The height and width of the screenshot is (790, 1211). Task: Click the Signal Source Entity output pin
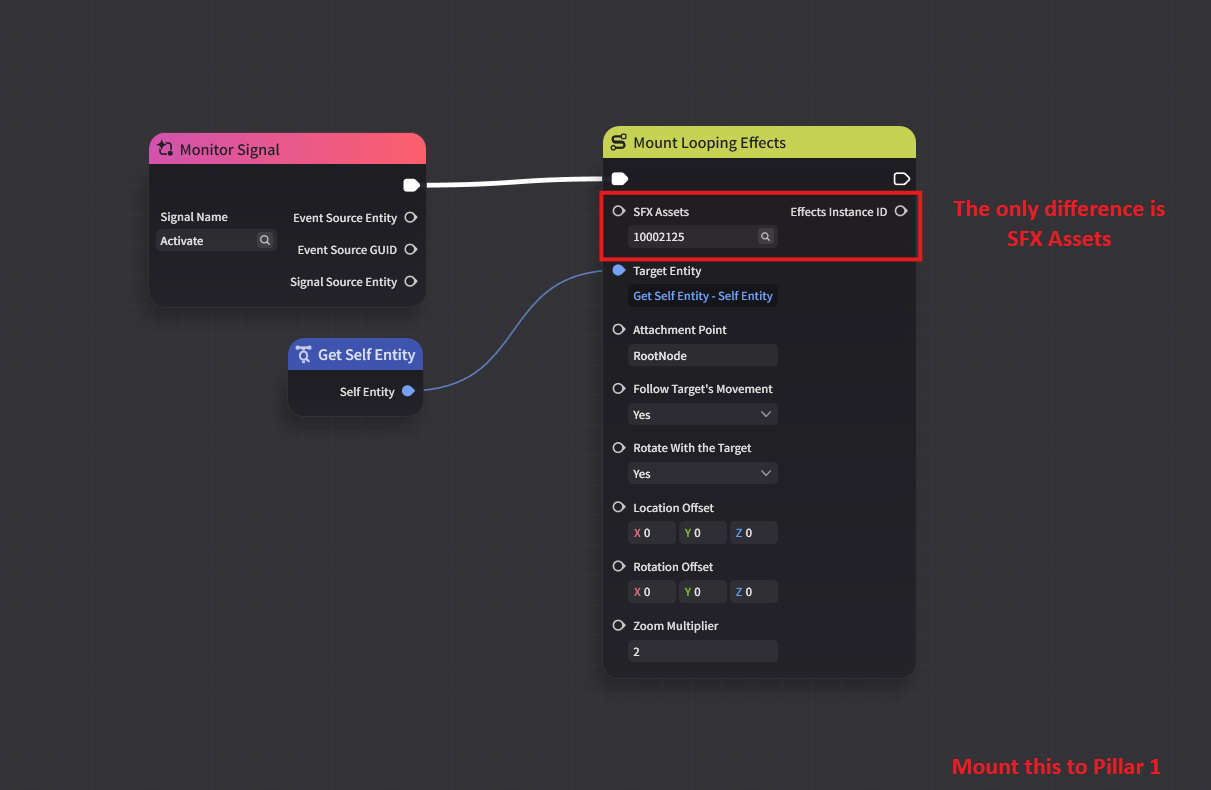[410, 282]
